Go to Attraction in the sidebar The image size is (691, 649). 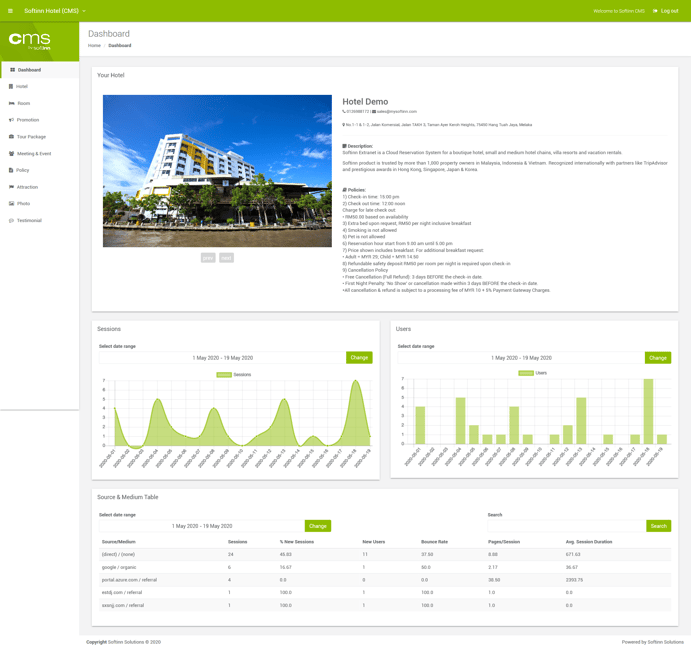pos(27,187)
